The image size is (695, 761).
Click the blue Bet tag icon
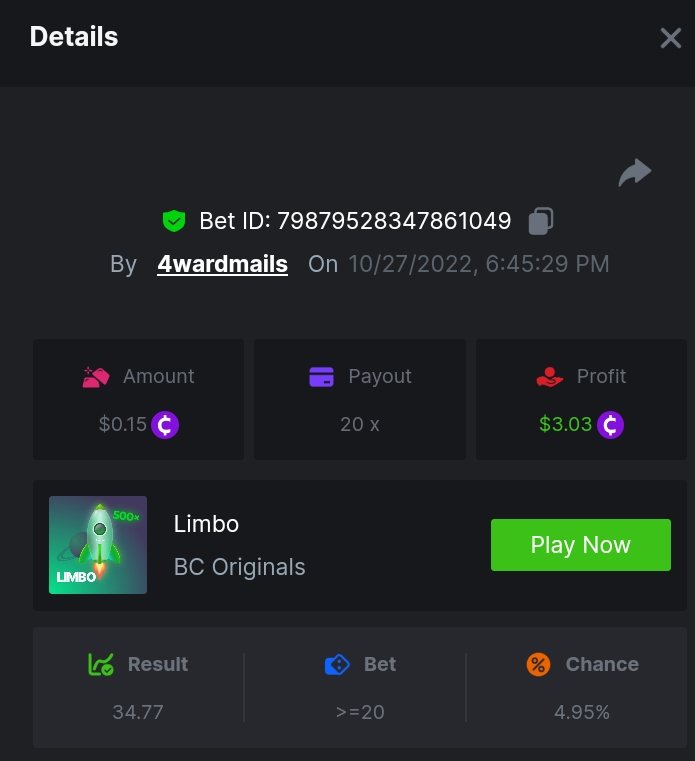point(337,664)
